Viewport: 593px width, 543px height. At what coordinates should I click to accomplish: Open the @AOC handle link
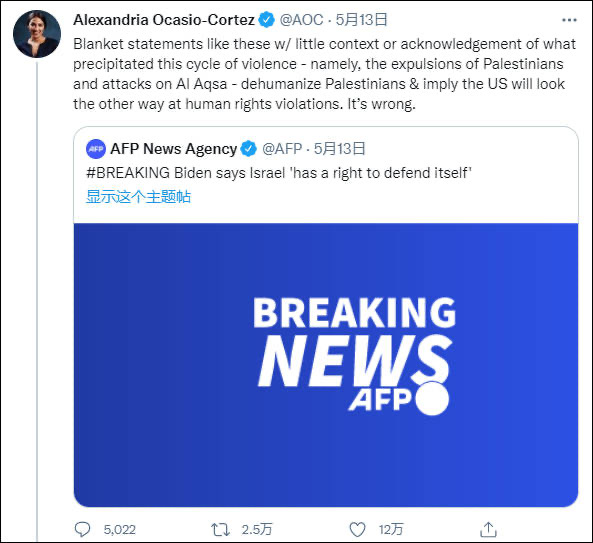pos(301,20)
